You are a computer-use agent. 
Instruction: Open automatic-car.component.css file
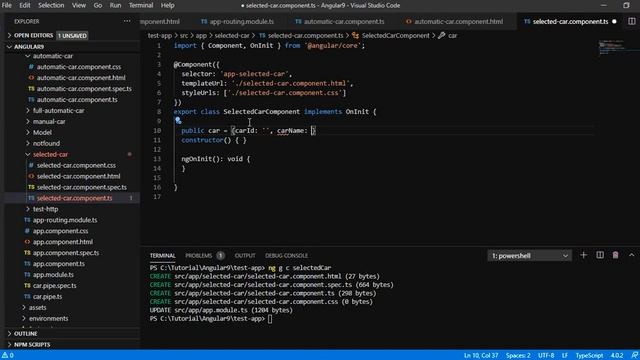(x=78, y=67)
